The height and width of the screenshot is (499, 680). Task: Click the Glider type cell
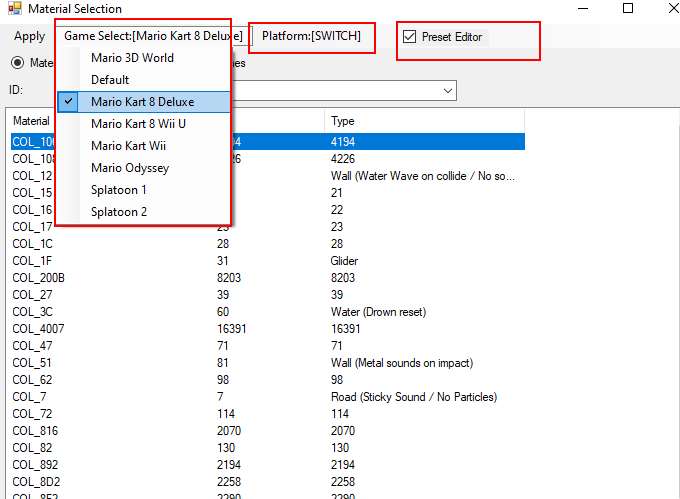tap(344, 261)
